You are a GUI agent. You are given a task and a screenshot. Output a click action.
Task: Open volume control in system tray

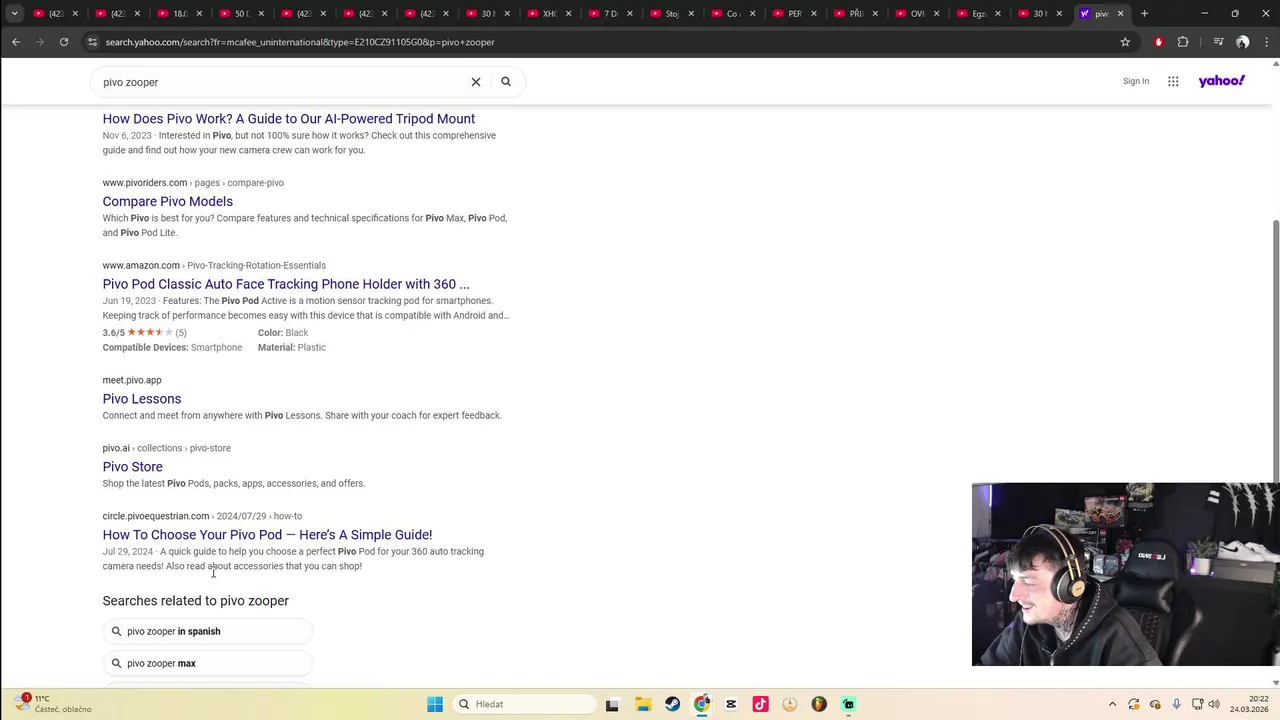(x=1214, y=704)
